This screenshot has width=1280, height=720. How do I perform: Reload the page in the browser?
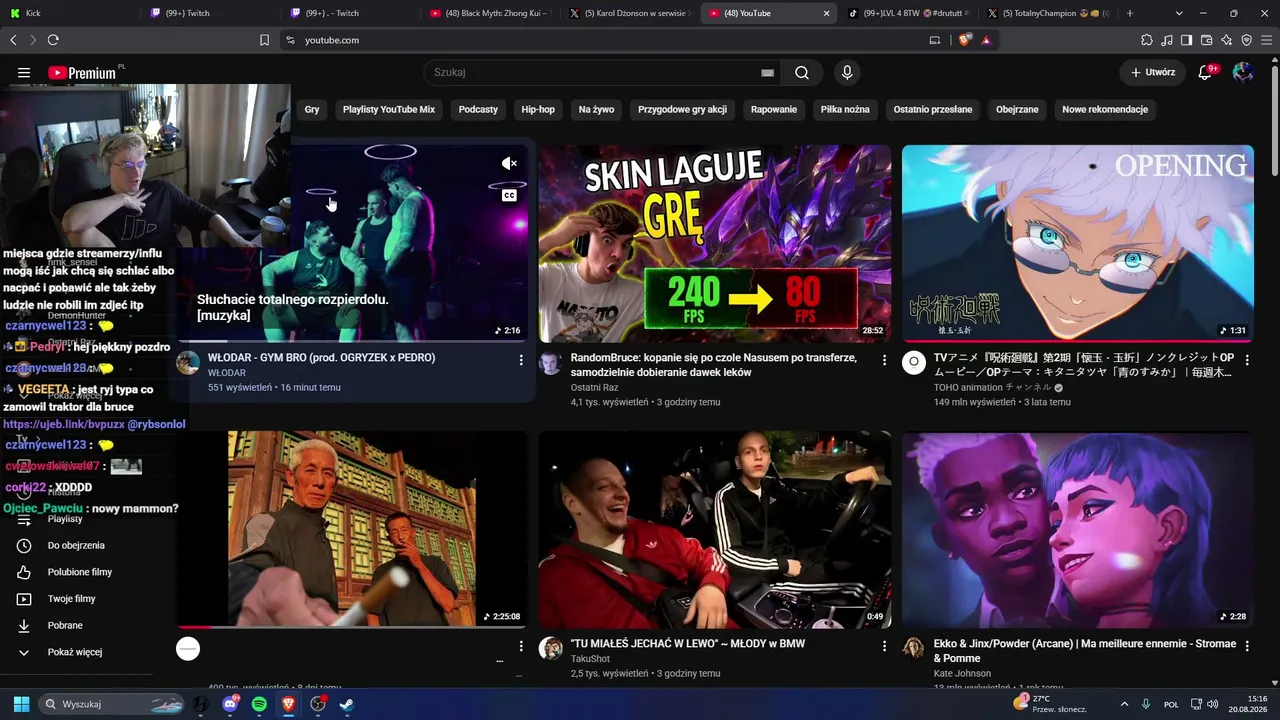[53, 40]
